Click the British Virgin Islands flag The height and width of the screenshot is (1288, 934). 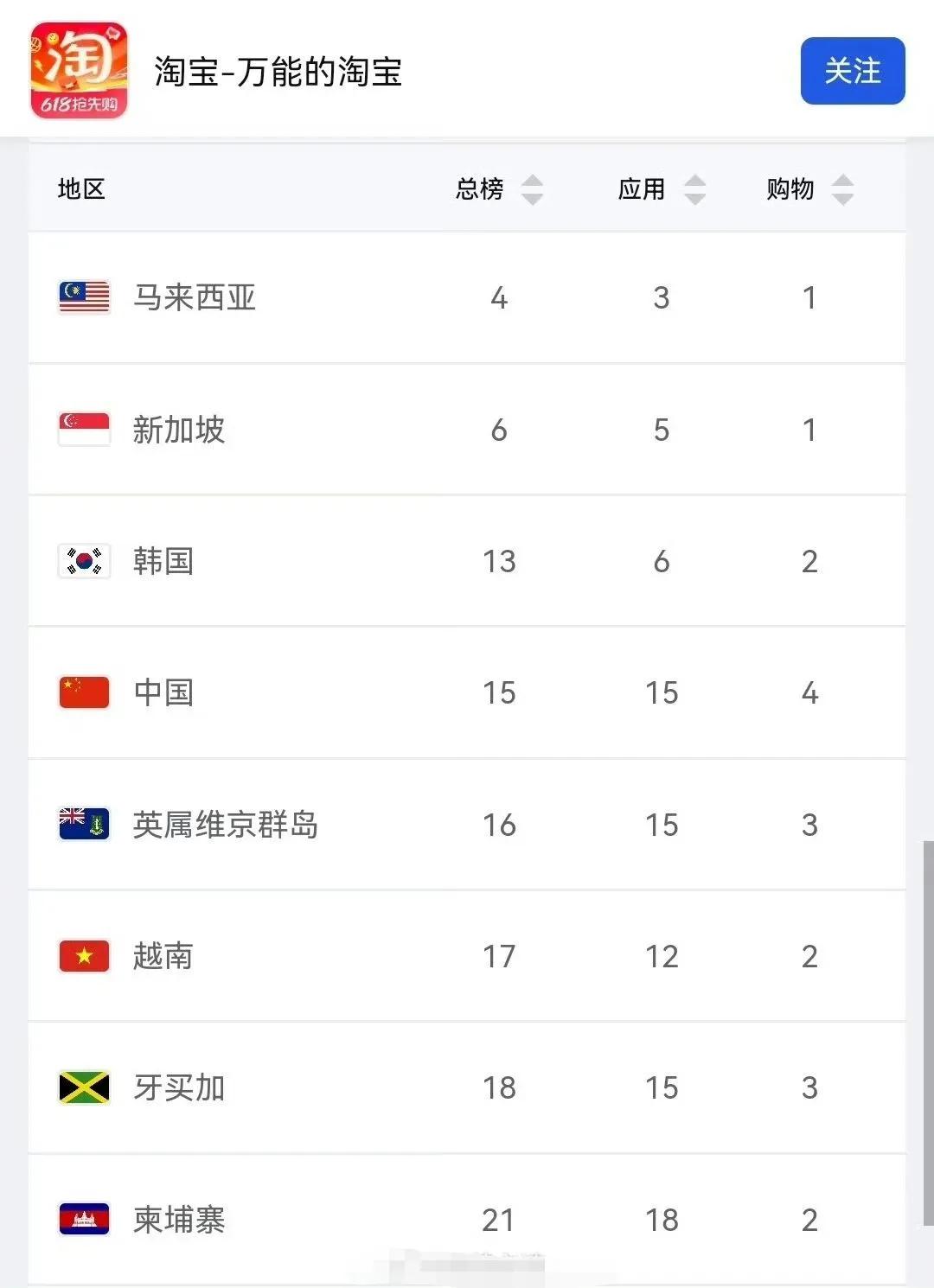click(84, 825)
